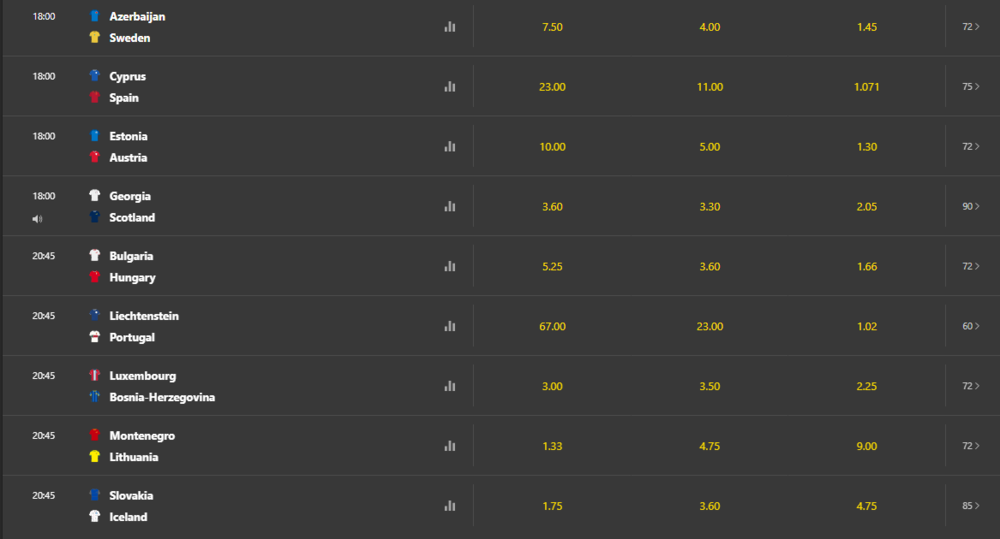Expand 90 more markets for Georgia vs Scotland
The image size is (1000, 539).
pyautogui.click(x=971, y=207)
